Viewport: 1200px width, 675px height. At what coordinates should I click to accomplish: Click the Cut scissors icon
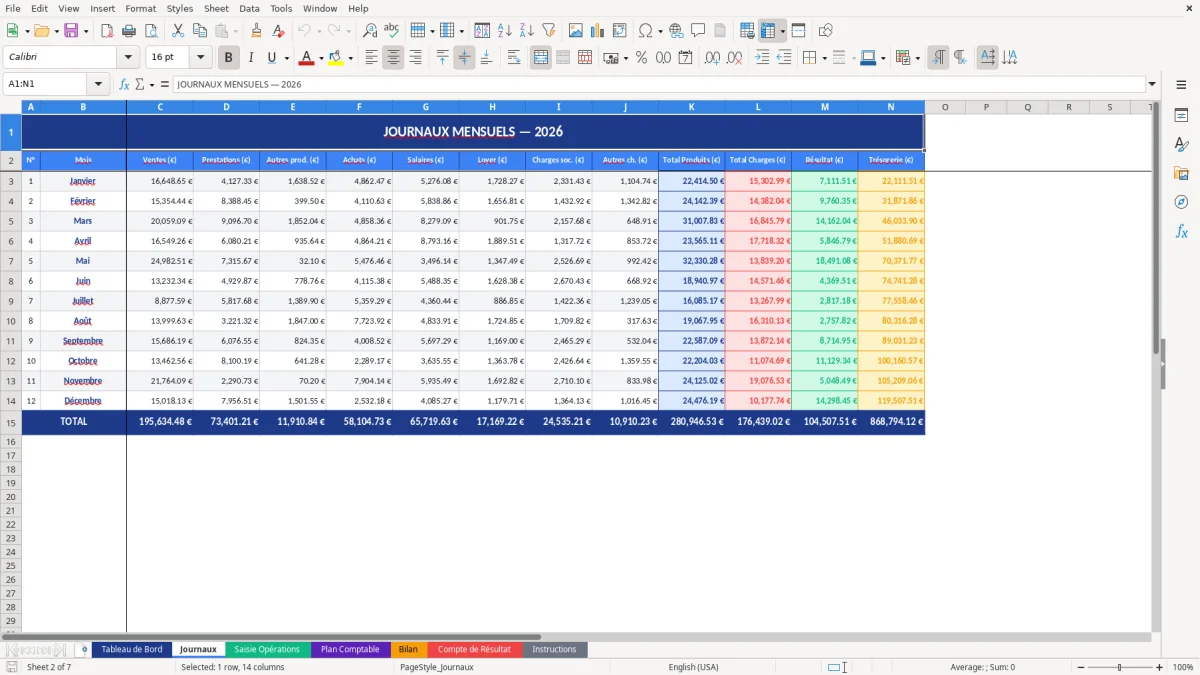(178, 31)
